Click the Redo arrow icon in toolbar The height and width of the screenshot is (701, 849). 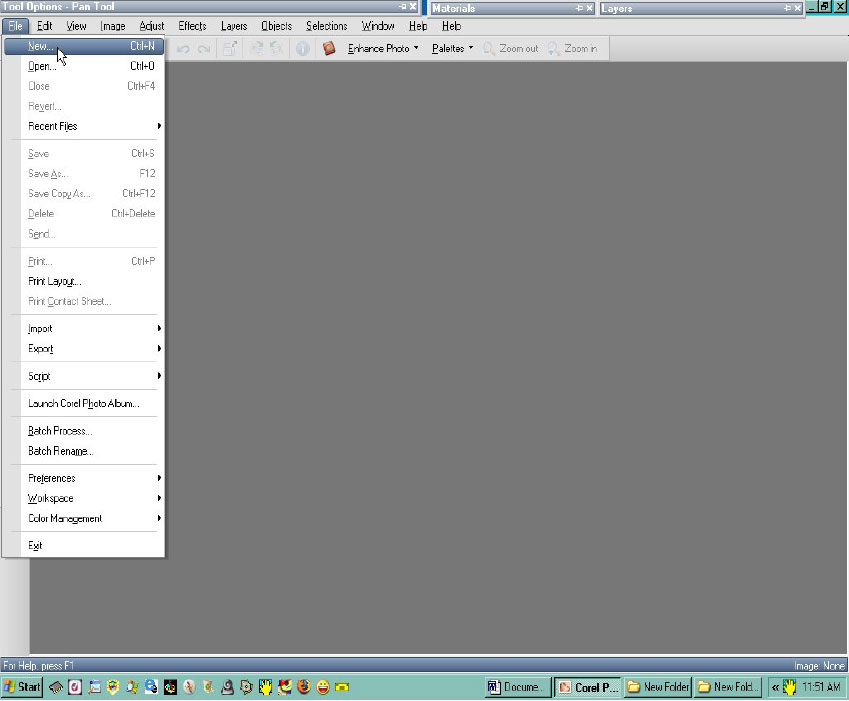204,49
